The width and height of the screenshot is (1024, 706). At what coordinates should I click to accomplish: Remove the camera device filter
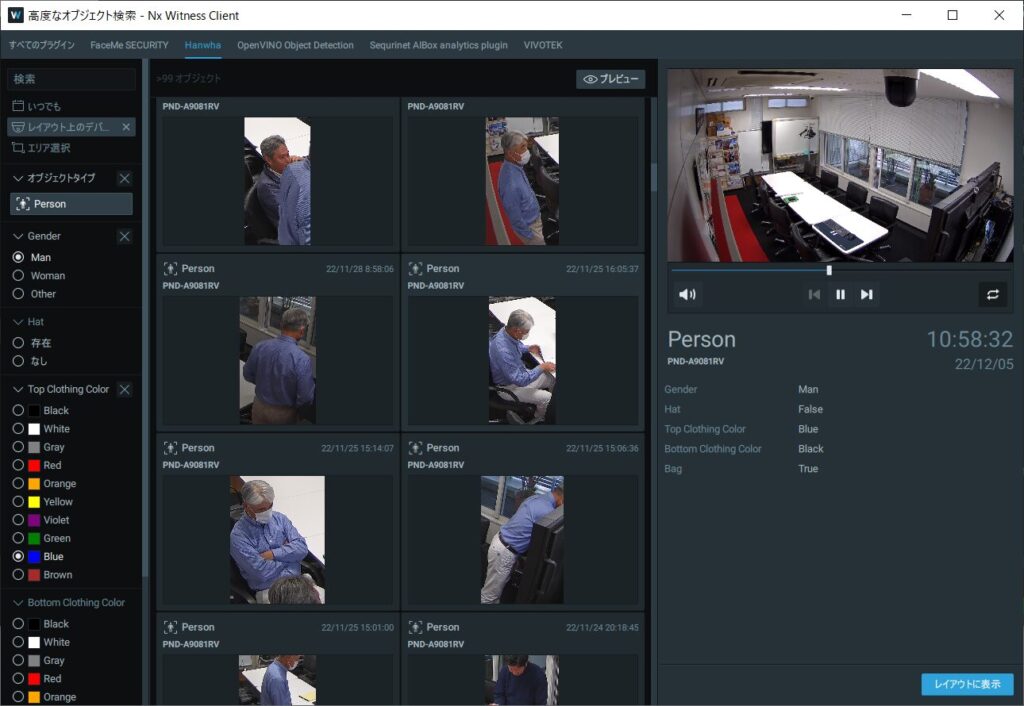pos(126,127)
